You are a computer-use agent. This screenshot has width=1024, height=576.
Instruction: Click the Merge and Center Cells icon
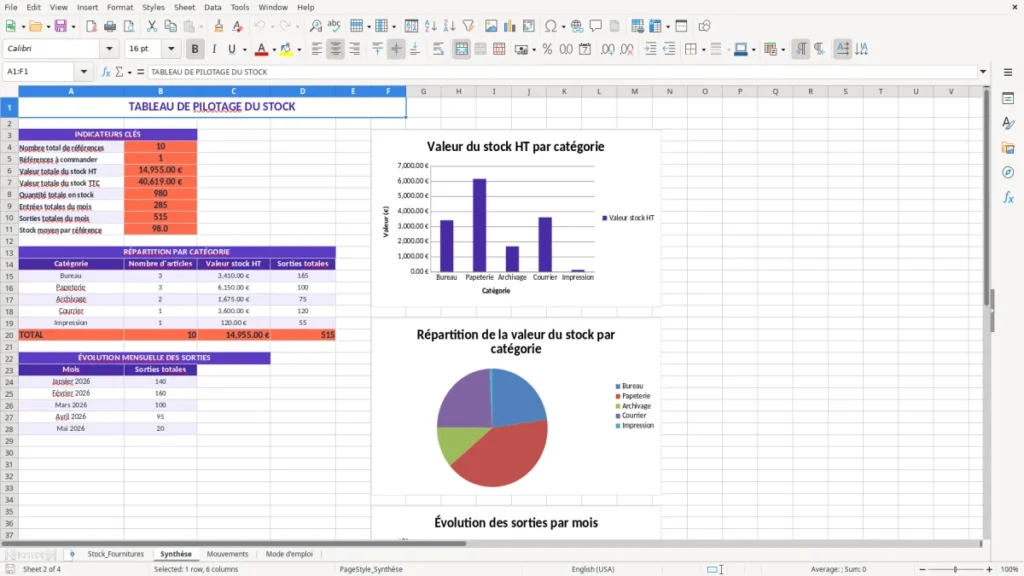[461, 49]
